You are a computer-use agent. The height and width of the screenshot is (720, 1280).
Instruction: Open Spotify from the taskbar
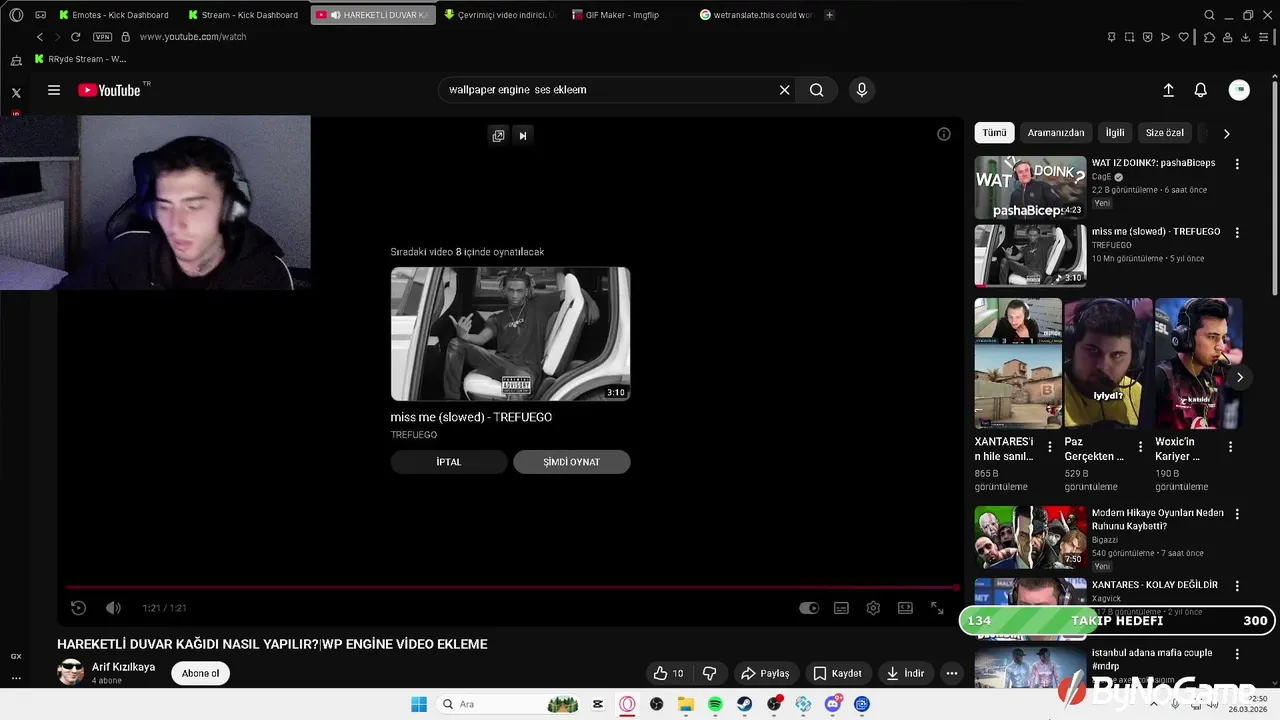[715, 704]
